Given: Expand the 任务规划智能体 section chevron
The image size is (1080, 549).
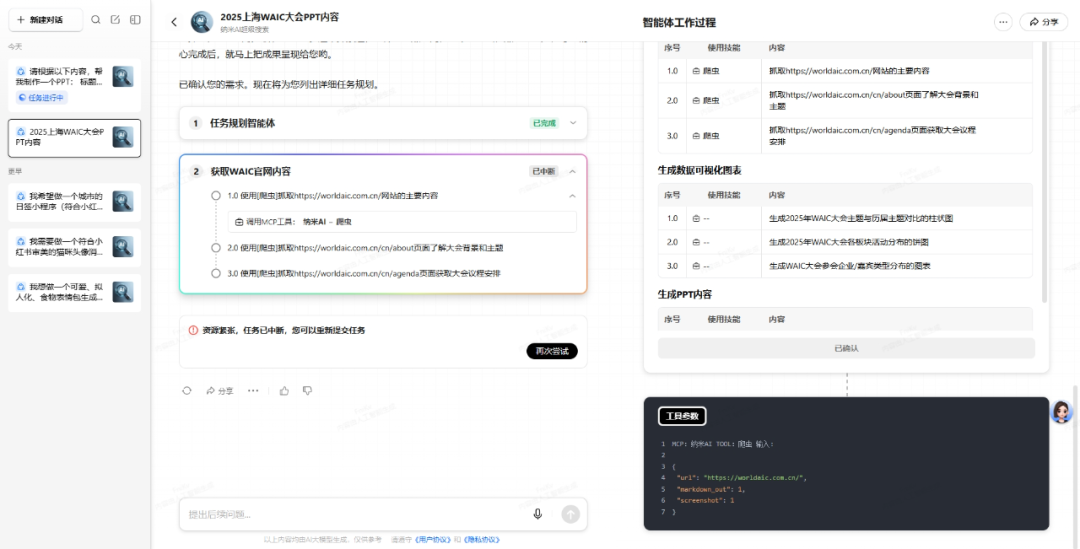Looking at the screenshot, I should [573, 123].
